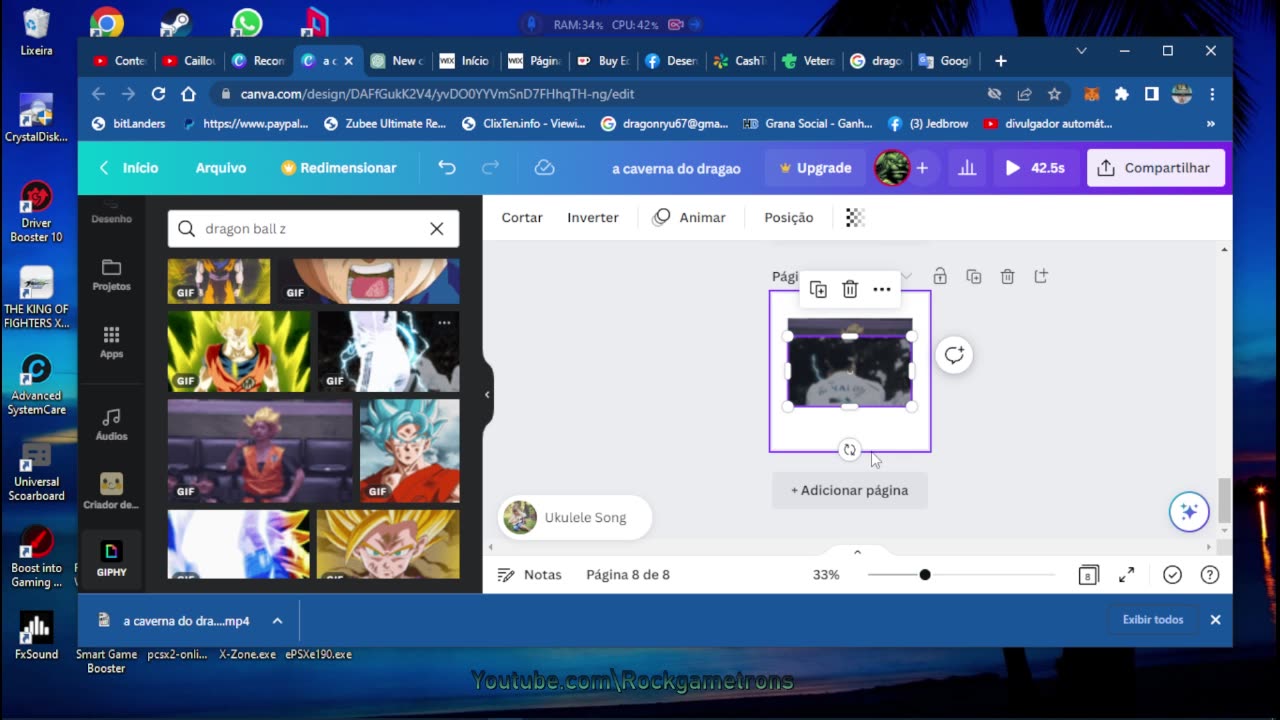The height and width of the screenshot is (720, 1280).
Task: Open the Posição panel
Action: coord(789,217)
